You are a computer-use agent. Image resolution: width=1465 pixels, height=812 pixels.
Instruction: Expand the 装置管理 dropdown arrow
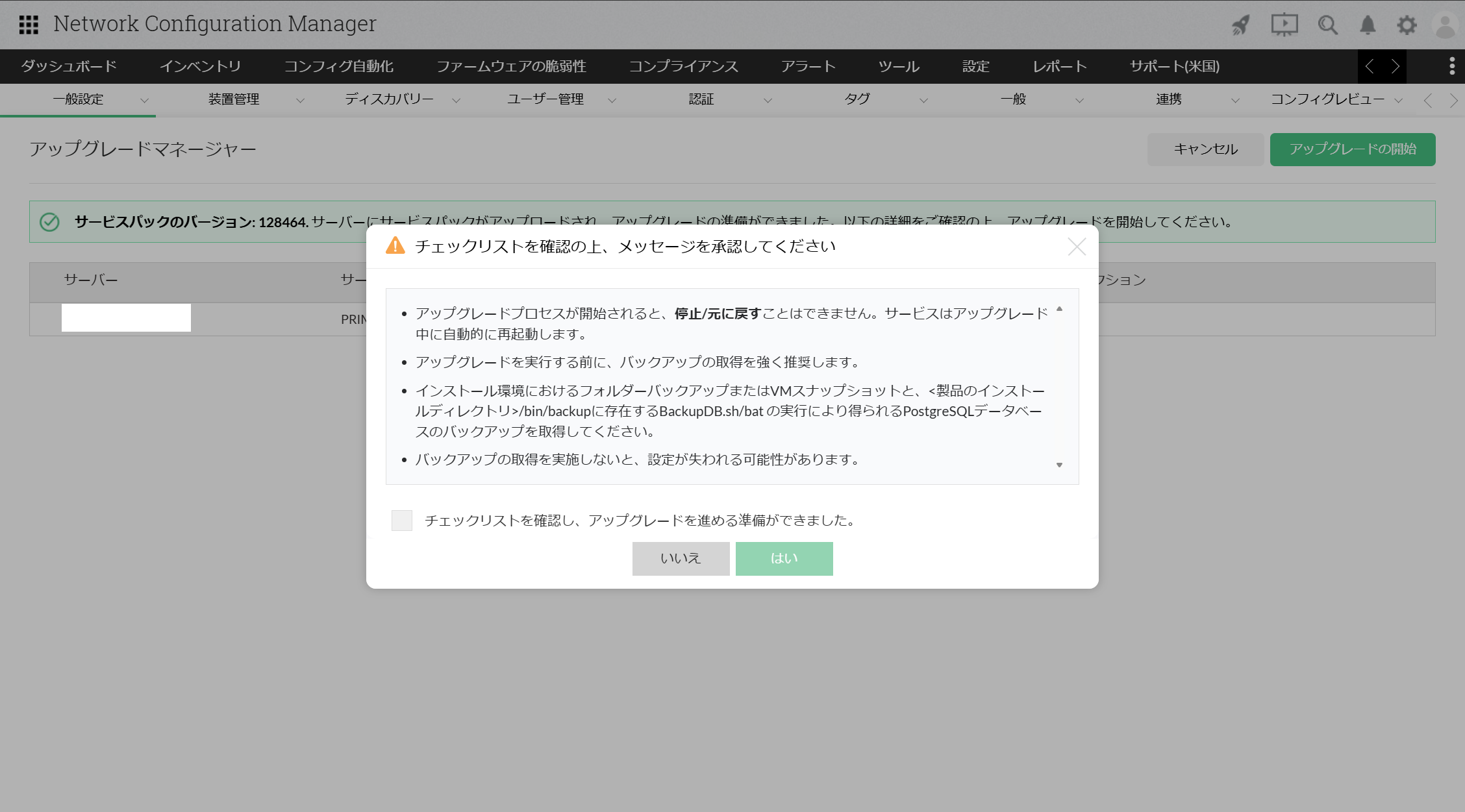coord(300,100)
